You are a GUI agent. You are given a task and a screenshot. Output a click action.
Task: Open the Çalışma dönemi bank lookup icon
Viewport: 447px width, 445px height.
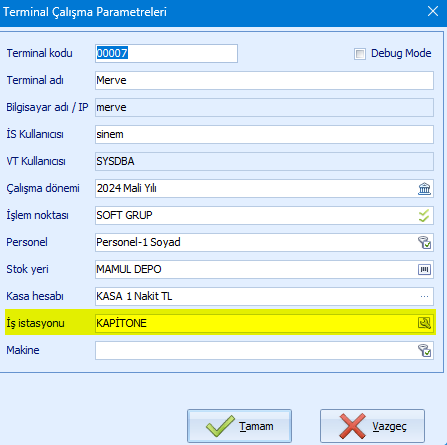point(424,189)
